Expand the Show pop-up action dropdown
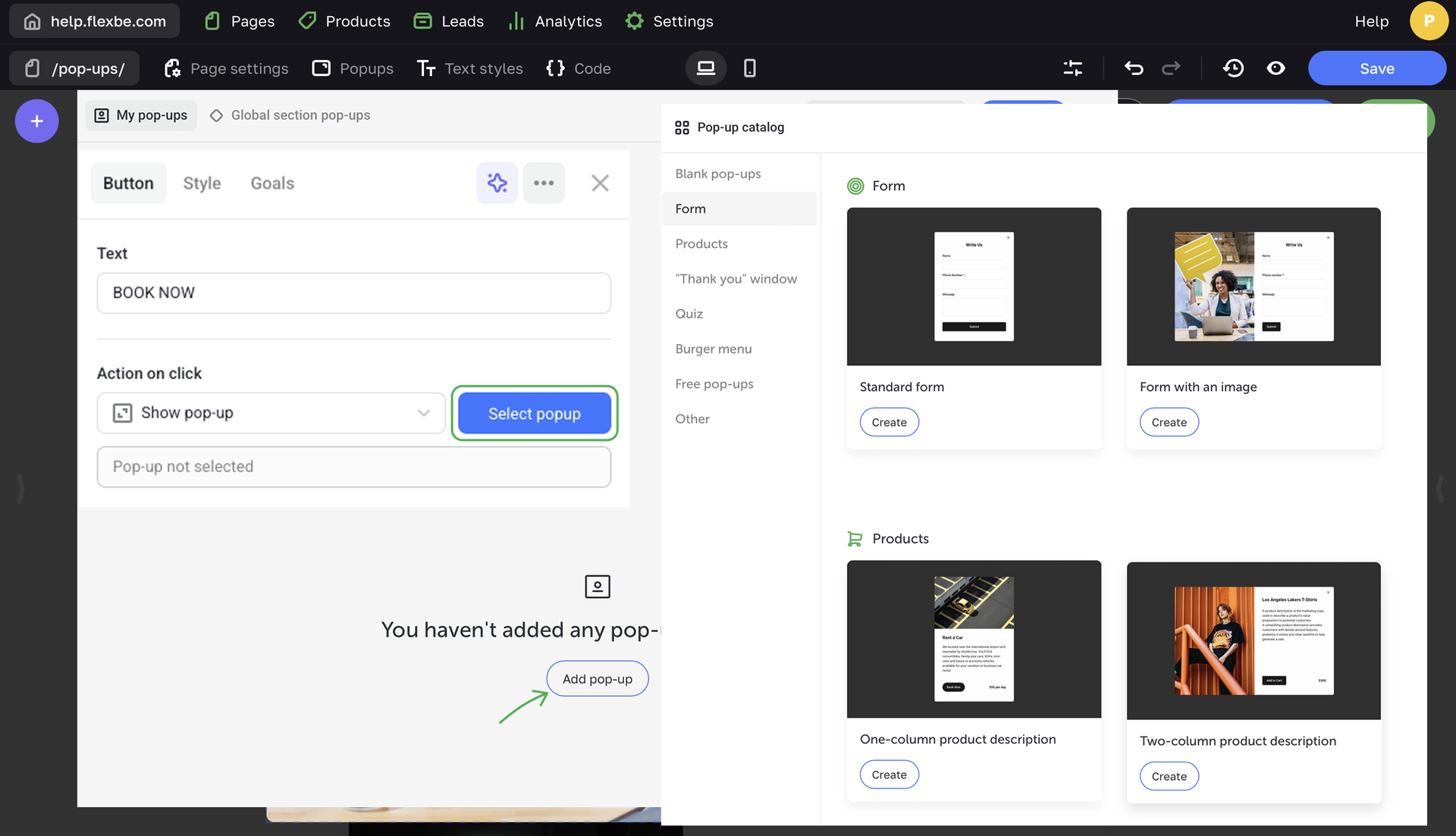Image resolution: width=1456 pixels, height=836 pixels. [271, 413]
